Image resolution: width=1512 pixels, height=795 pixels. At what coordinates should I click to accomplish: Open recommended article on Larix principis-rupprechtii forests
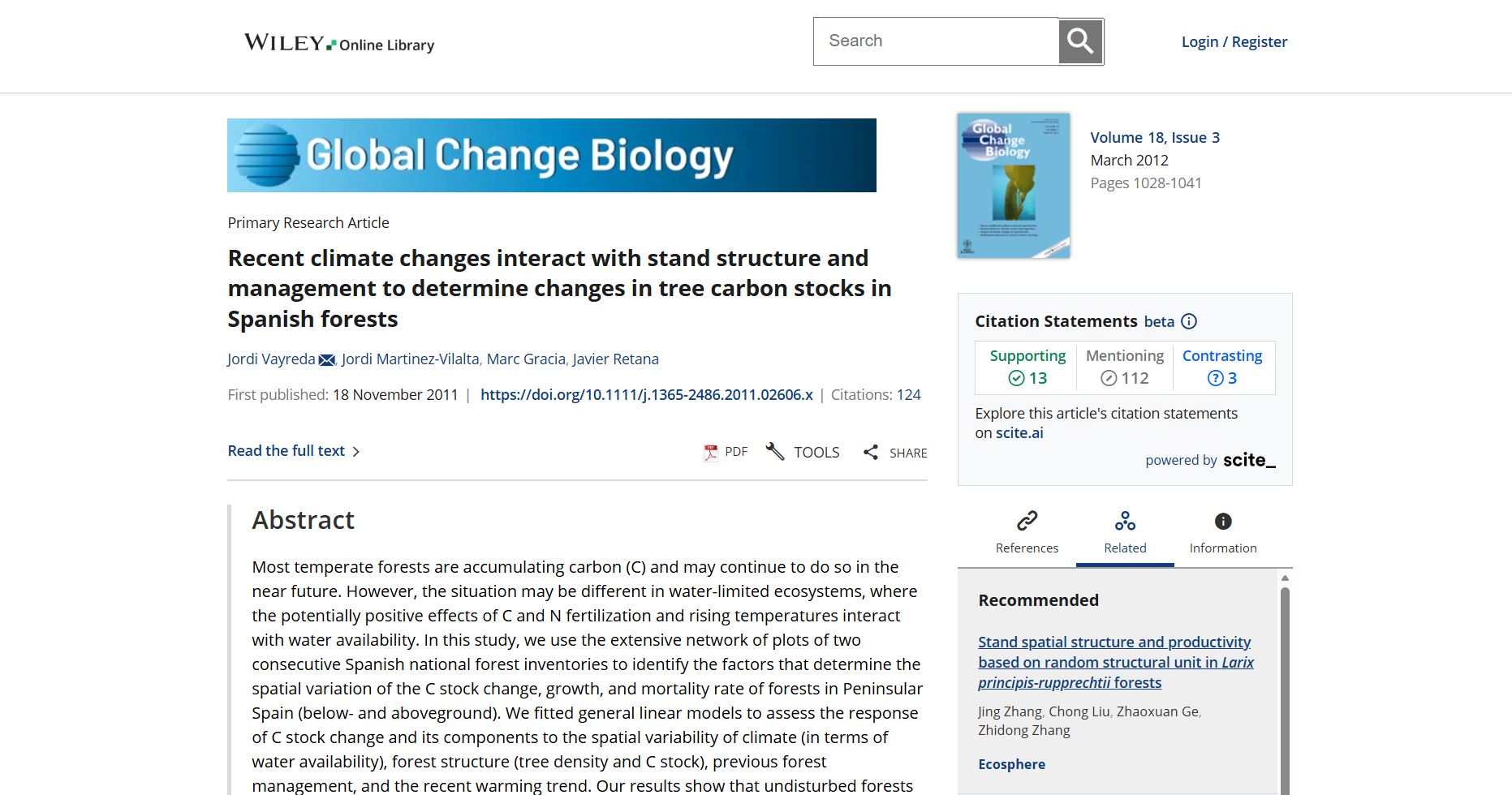tap(1115, 662)
